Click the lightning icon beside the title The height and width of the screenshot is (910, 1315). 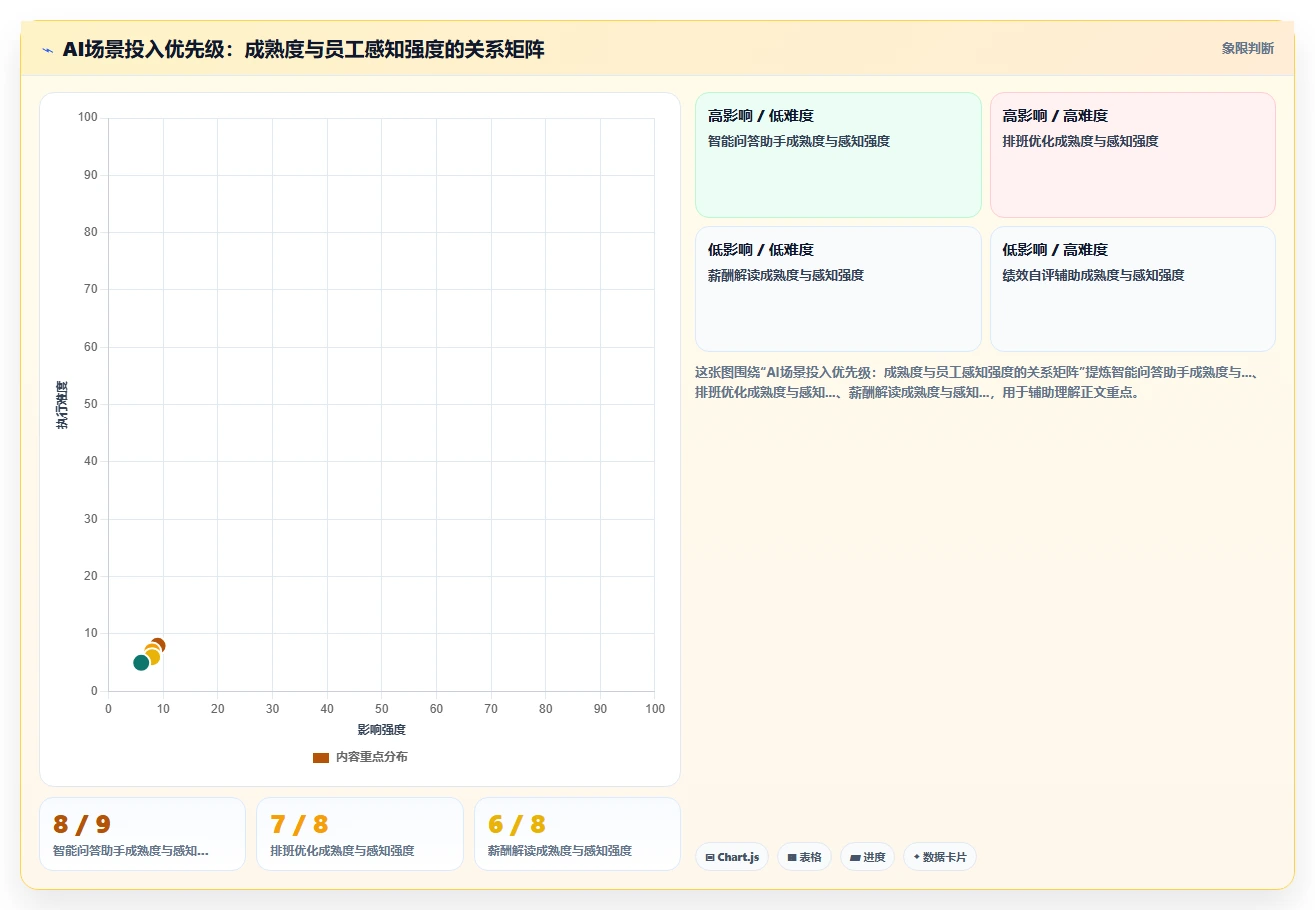47,50
